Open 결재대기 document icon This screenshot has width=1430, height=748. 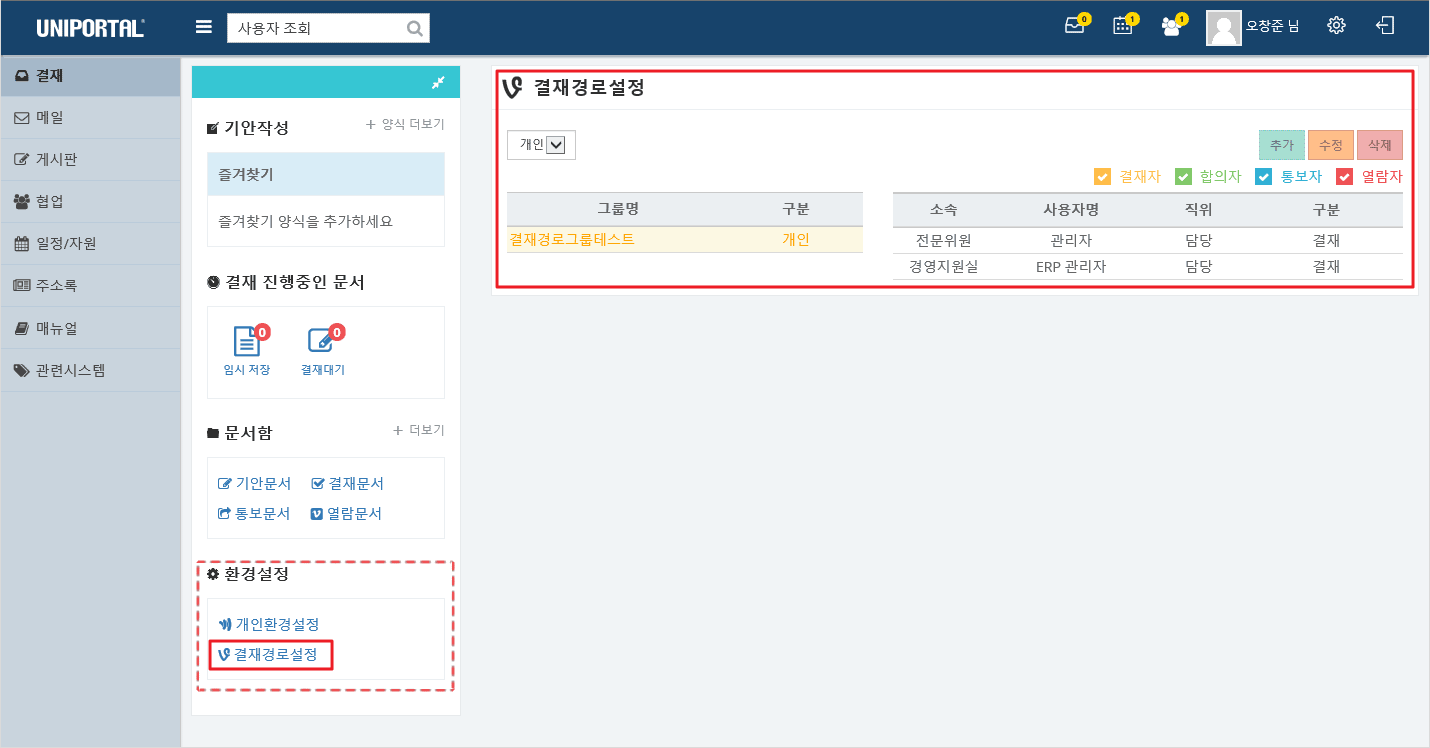pyautogui.click(x=321, y=343)
